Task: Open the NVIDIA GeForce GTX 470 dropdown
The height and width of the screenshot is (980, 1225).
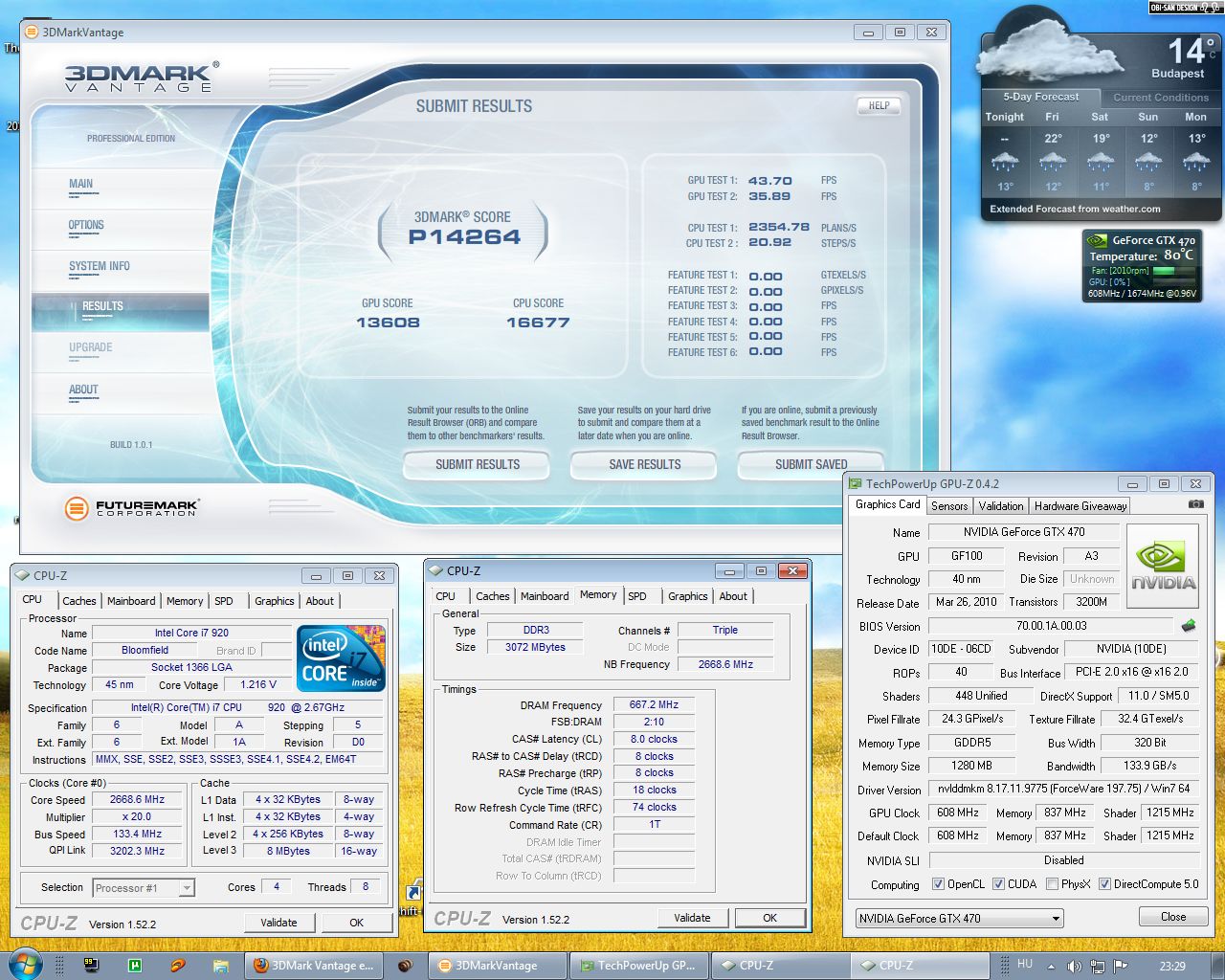Action: (x=960, y=919)
